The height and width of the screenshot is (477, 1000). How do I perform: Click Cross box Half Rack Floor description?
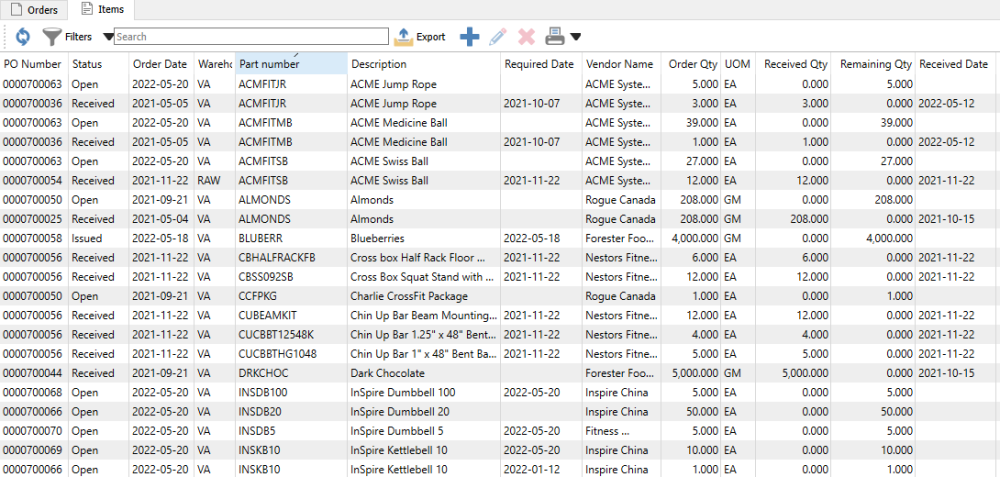coord(423,258)
